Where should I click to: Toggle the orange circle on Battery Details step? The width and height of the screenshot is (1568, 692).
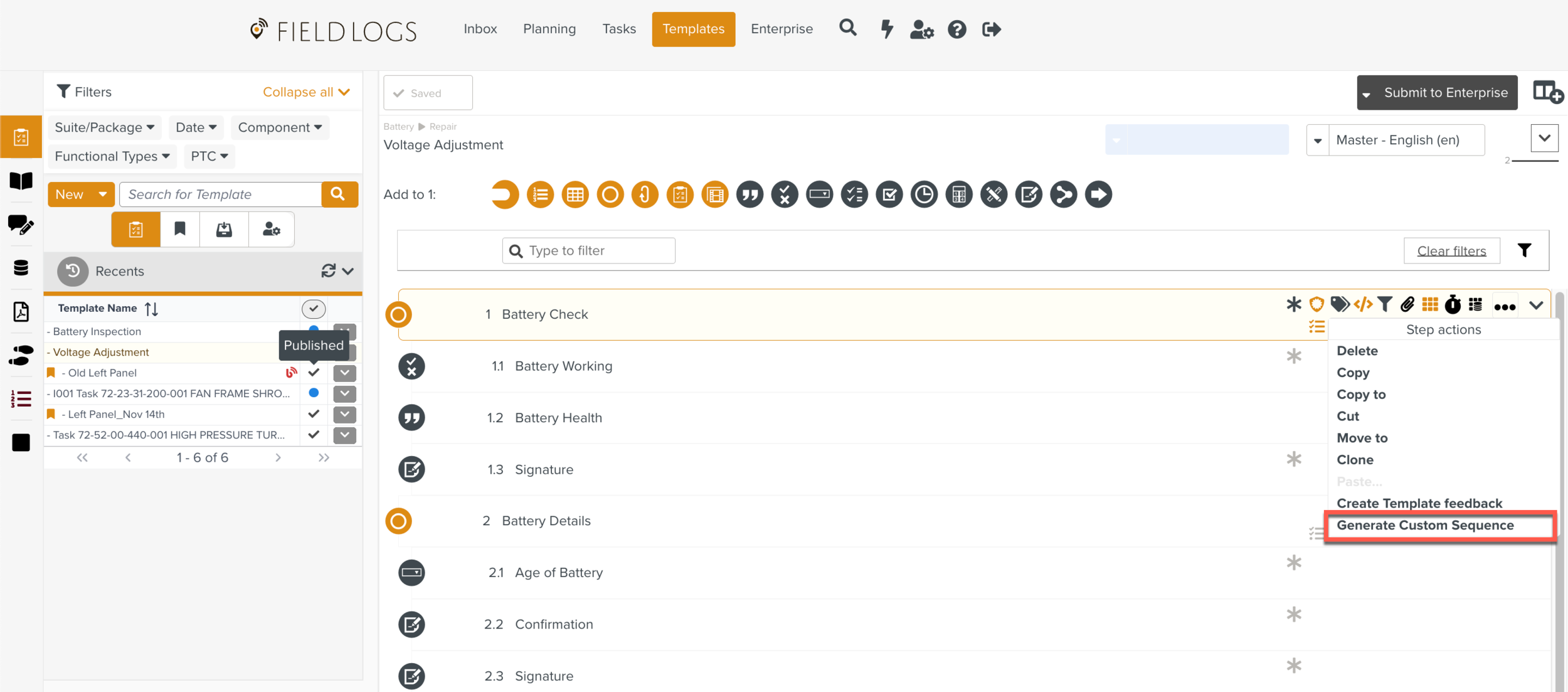[398, 521]
